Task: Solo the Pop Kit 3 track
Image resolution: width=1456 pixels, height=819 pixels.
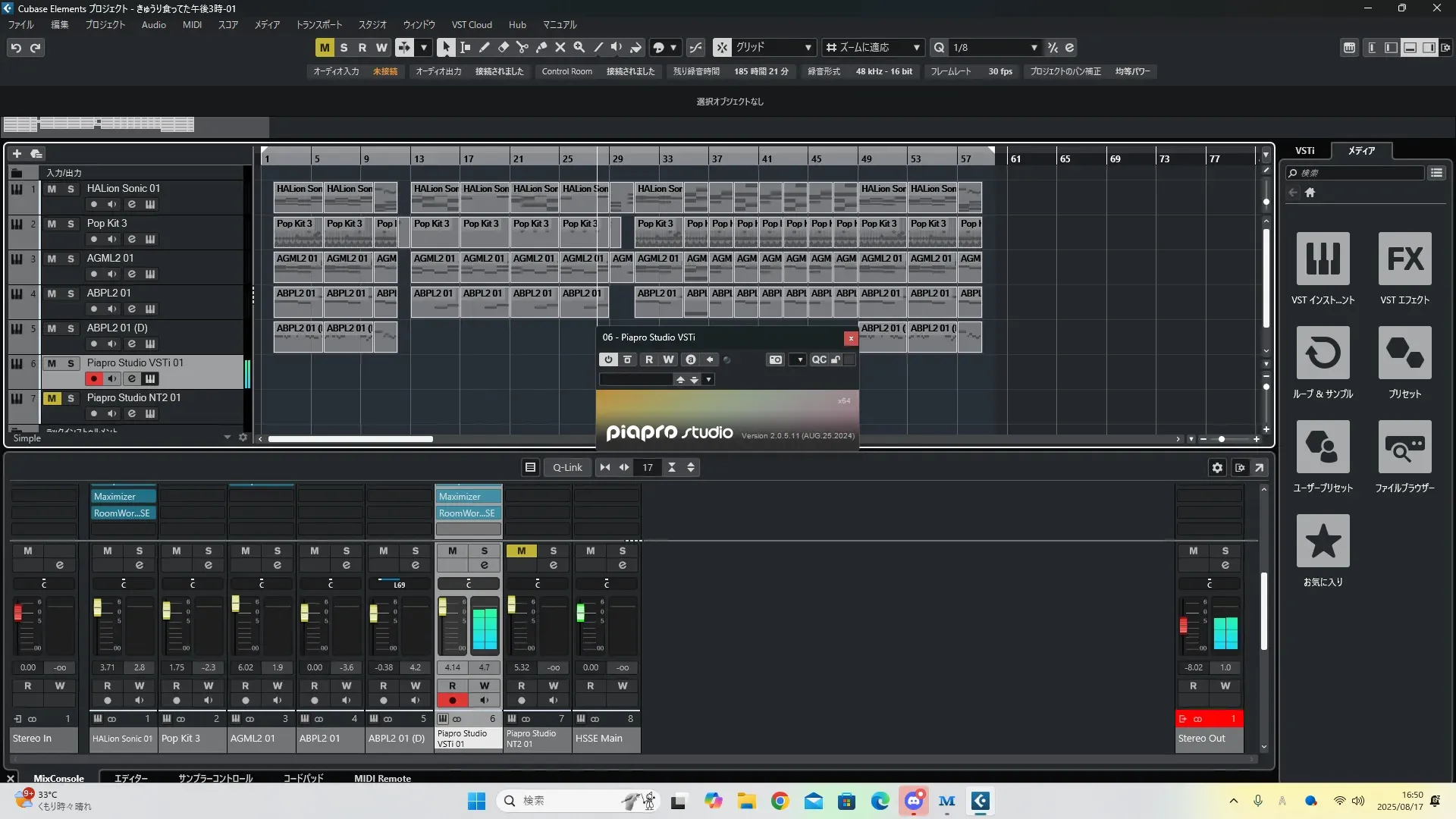Action: [71, 224]
